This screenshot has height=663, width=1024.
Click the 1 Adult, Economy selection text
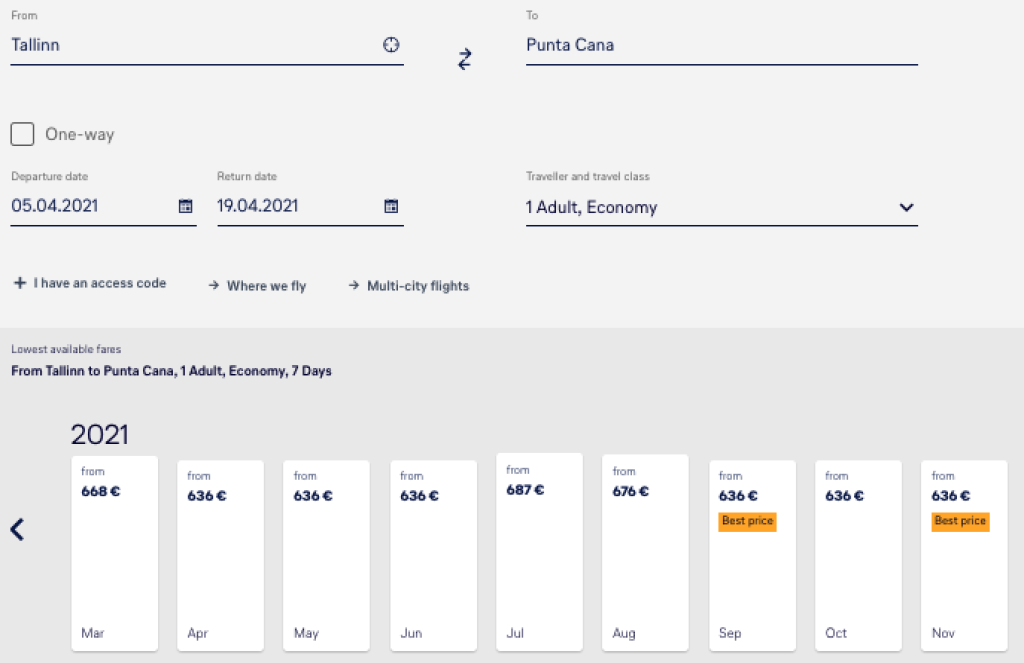(x=592, y=208)
